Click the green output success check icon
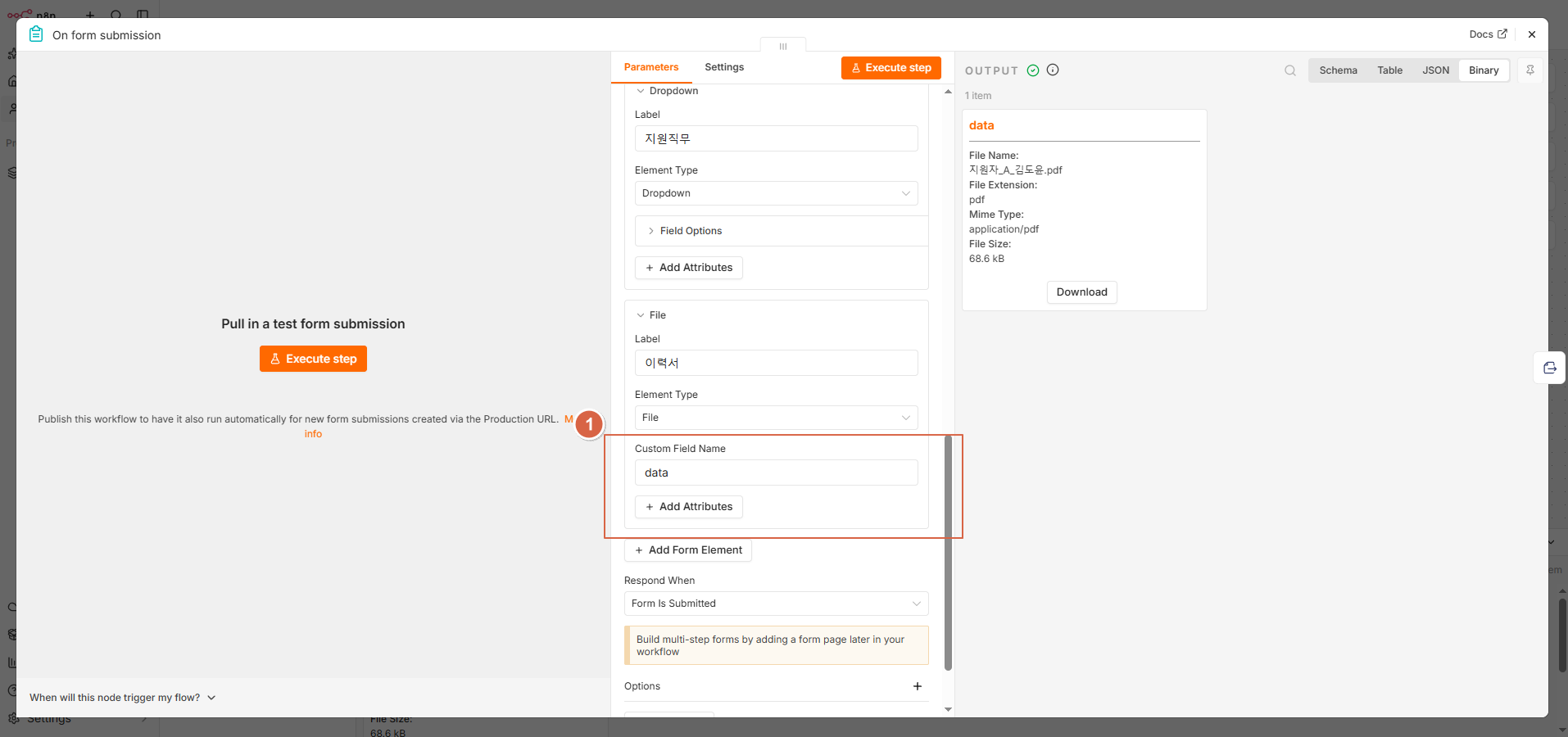This screenshot has height=737, width=1568. (1033, 70)
